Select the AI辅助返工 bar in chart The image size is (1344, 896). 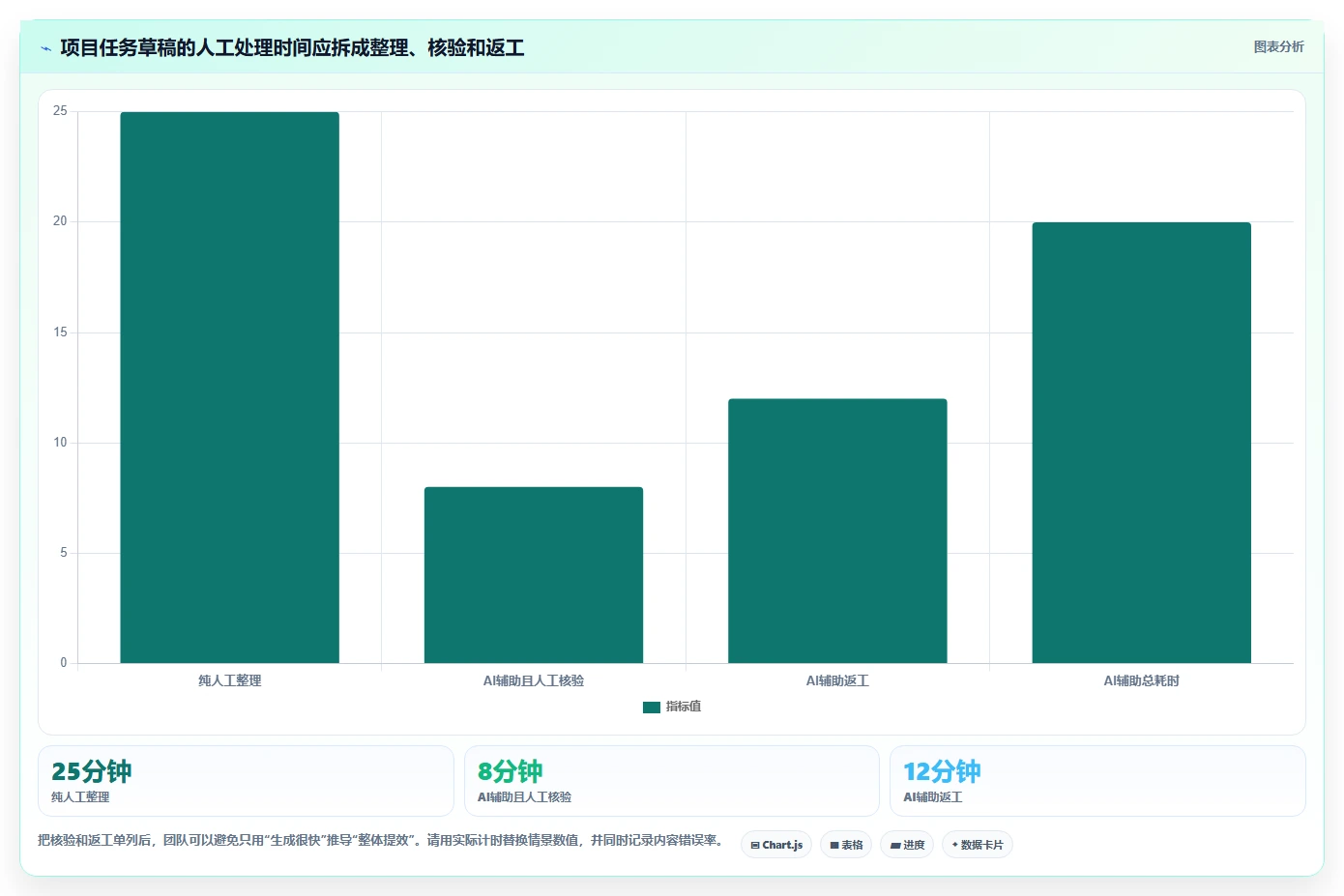click(837, 531)
